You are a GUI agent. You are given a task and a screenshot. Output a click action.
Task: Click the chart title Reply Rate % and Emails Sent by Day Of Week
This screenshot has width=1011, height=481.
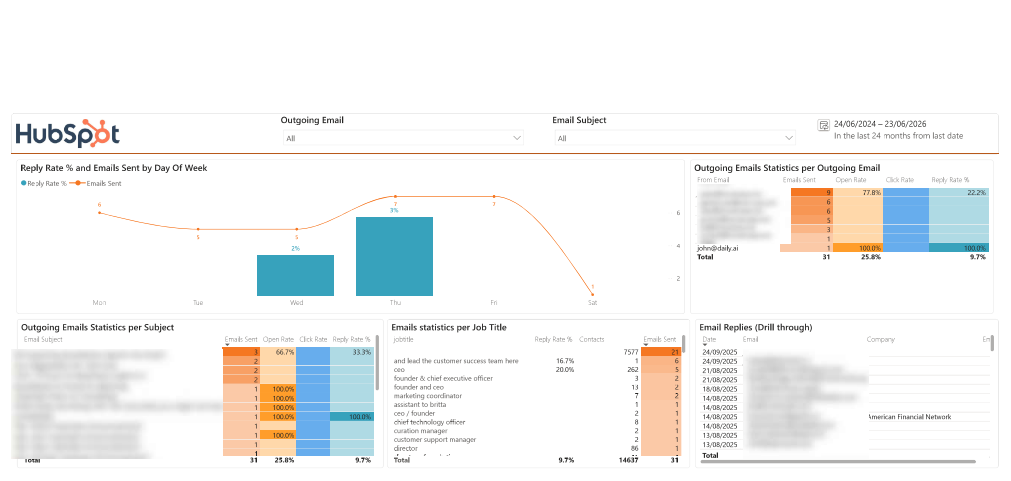click(114, 168)
